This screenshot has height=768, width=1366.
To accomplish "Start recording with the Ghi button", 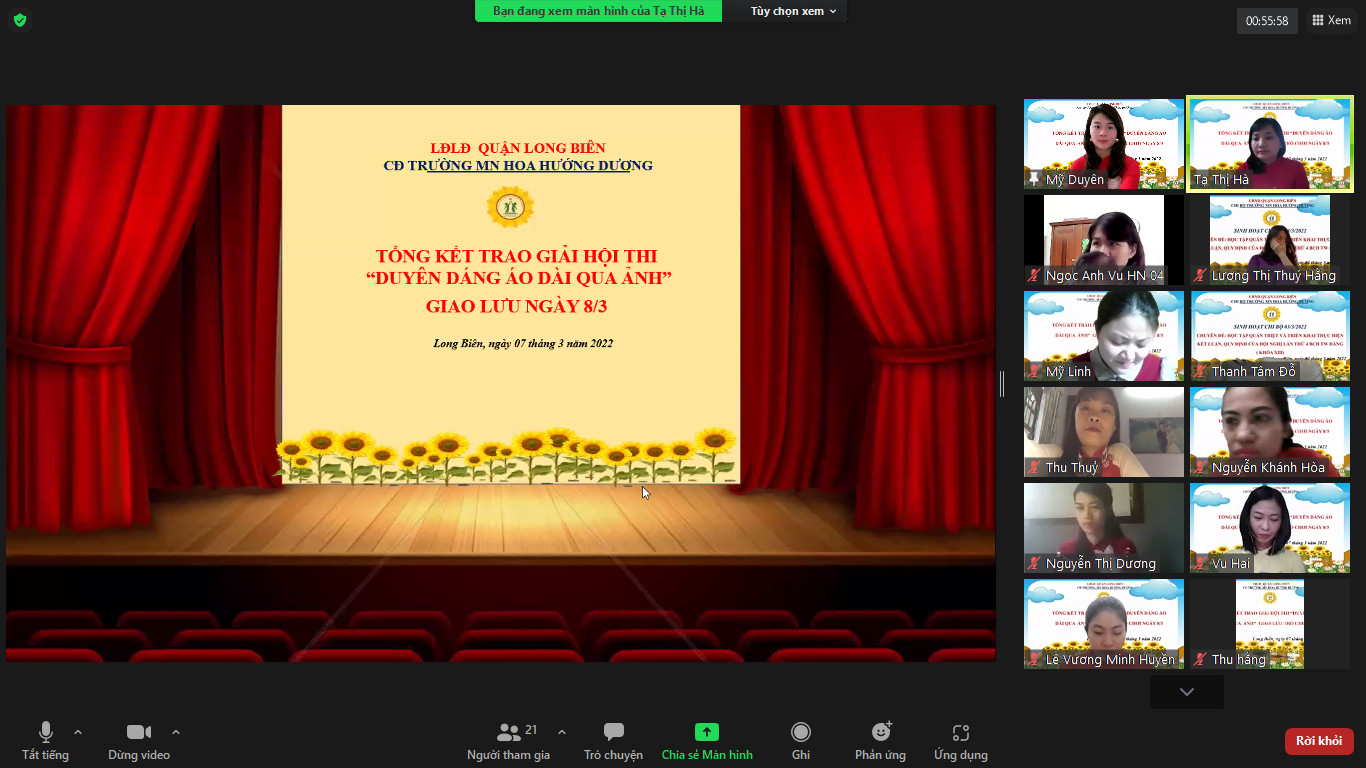I will click(800, 741).
